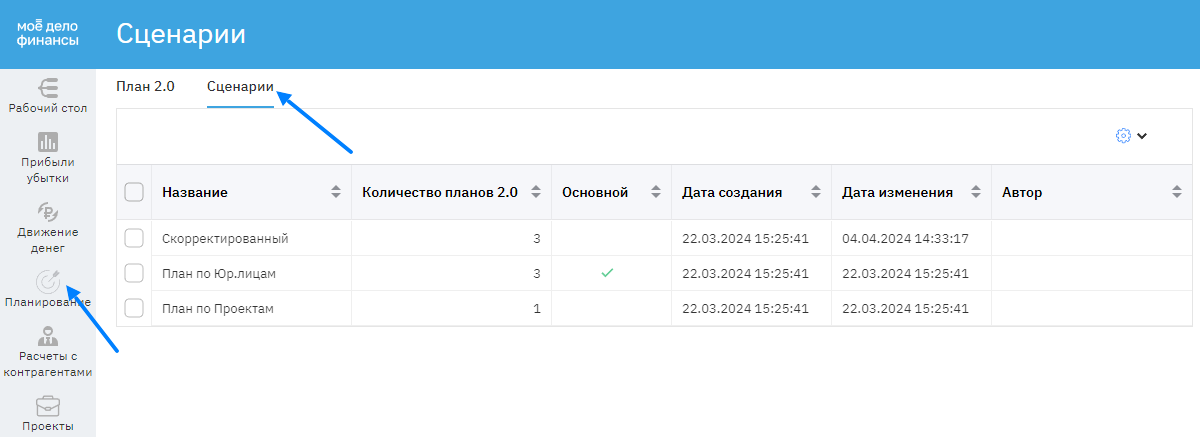Image resolution: width=1200 pixels, height=437 pixels.
Task: Switch to the План 2.0 tab
Action: coord(145,87)
